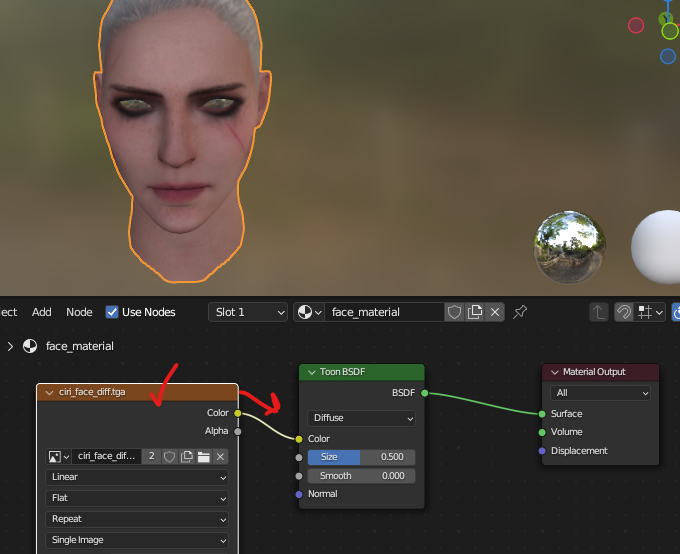Click the Size input socket
680x554 pixels.
299,457
